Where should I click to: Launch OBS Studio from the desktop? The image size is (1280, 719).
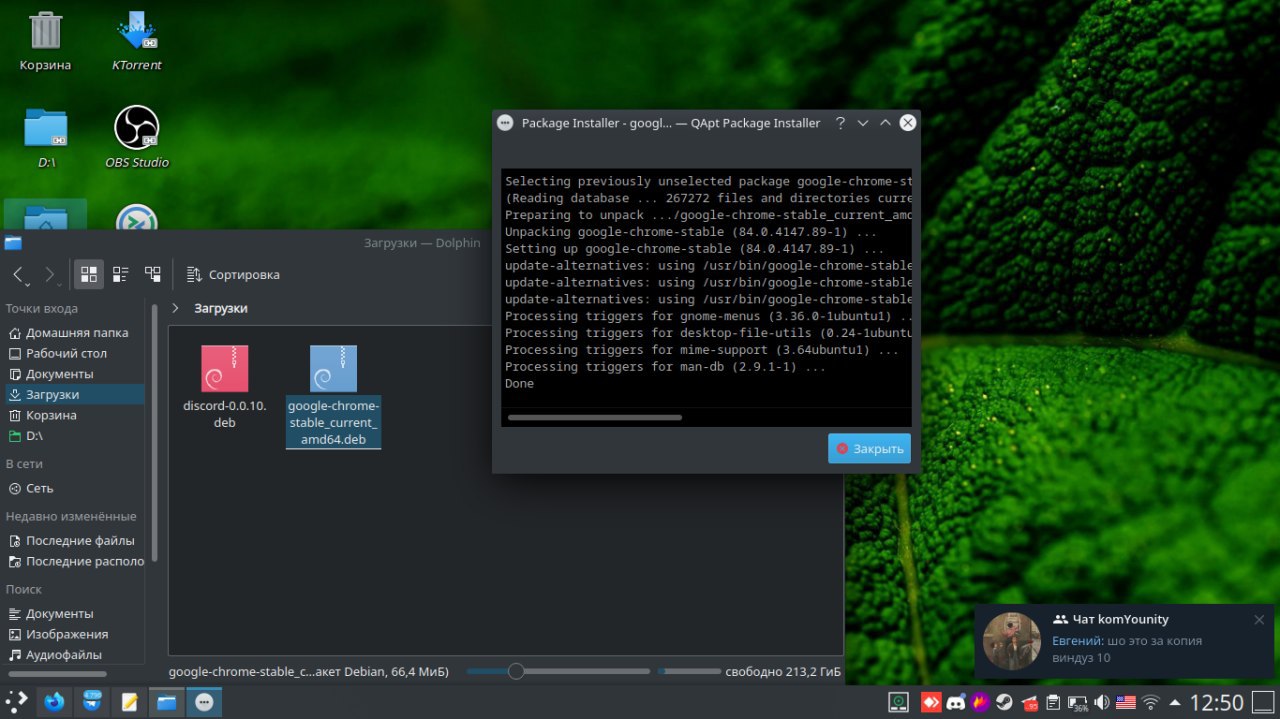pyautogui.click(x=137, y=138)
